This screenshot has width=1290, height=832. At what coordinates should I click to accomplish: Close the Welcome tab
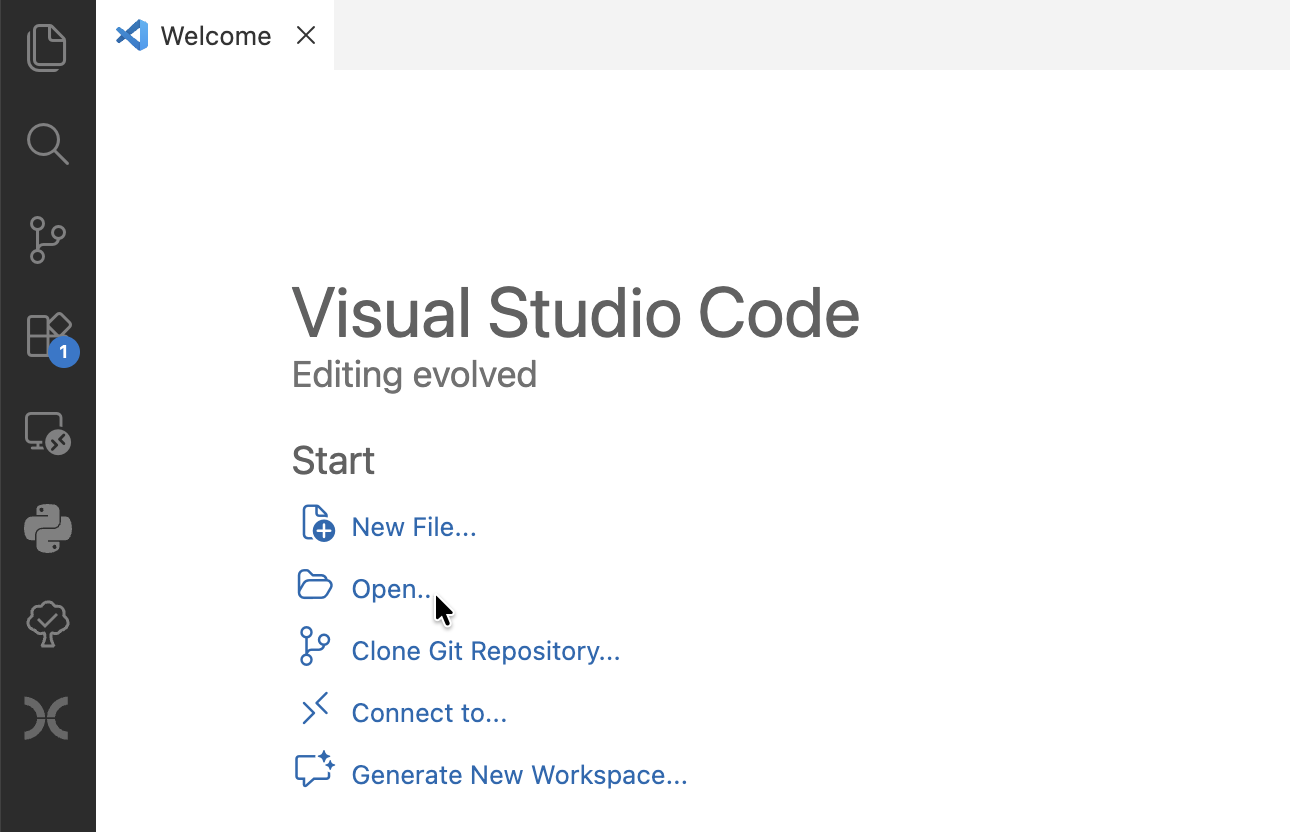tap(305, 35)
